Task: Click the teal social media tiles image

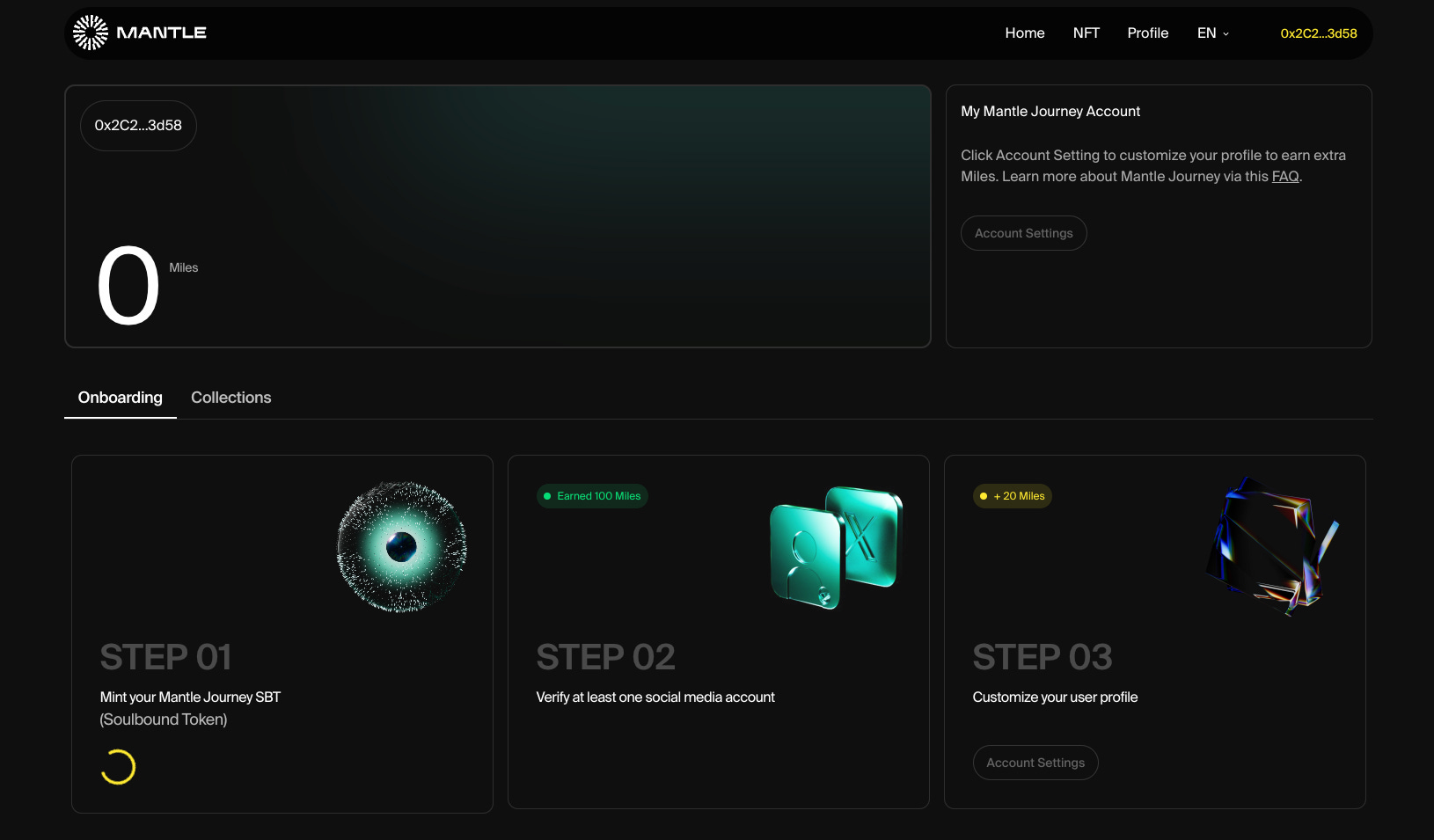Action: tap(837, 548)
